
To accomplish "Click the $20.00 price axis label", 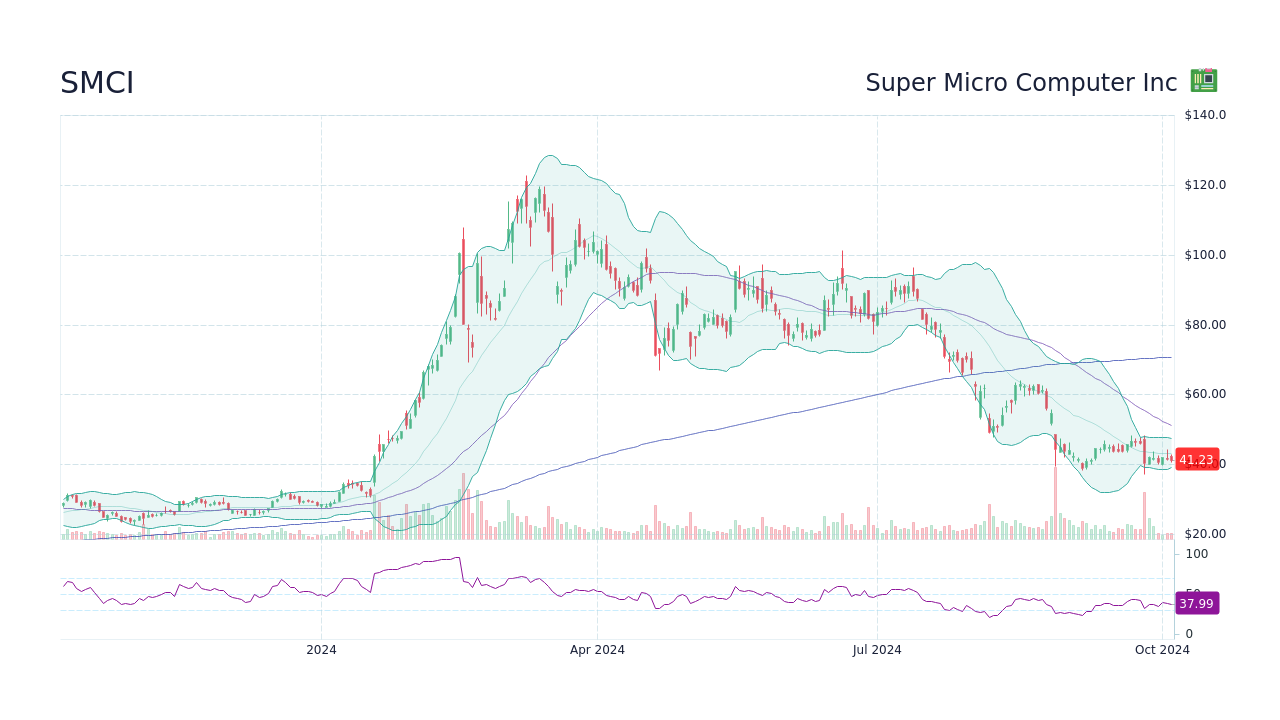I will pyautogui.click(x=1205, y=534).
